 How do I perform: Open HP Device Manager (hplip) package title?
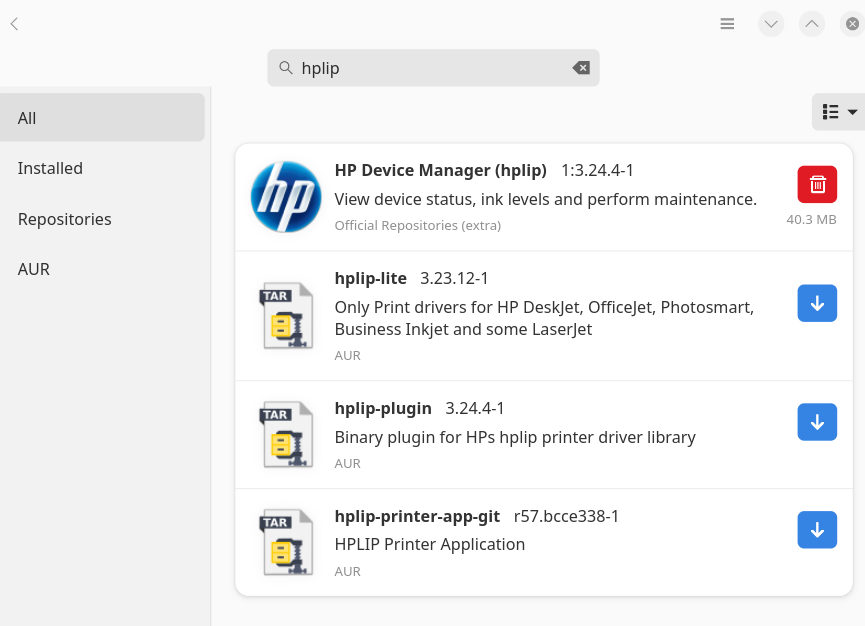(440, 170)
